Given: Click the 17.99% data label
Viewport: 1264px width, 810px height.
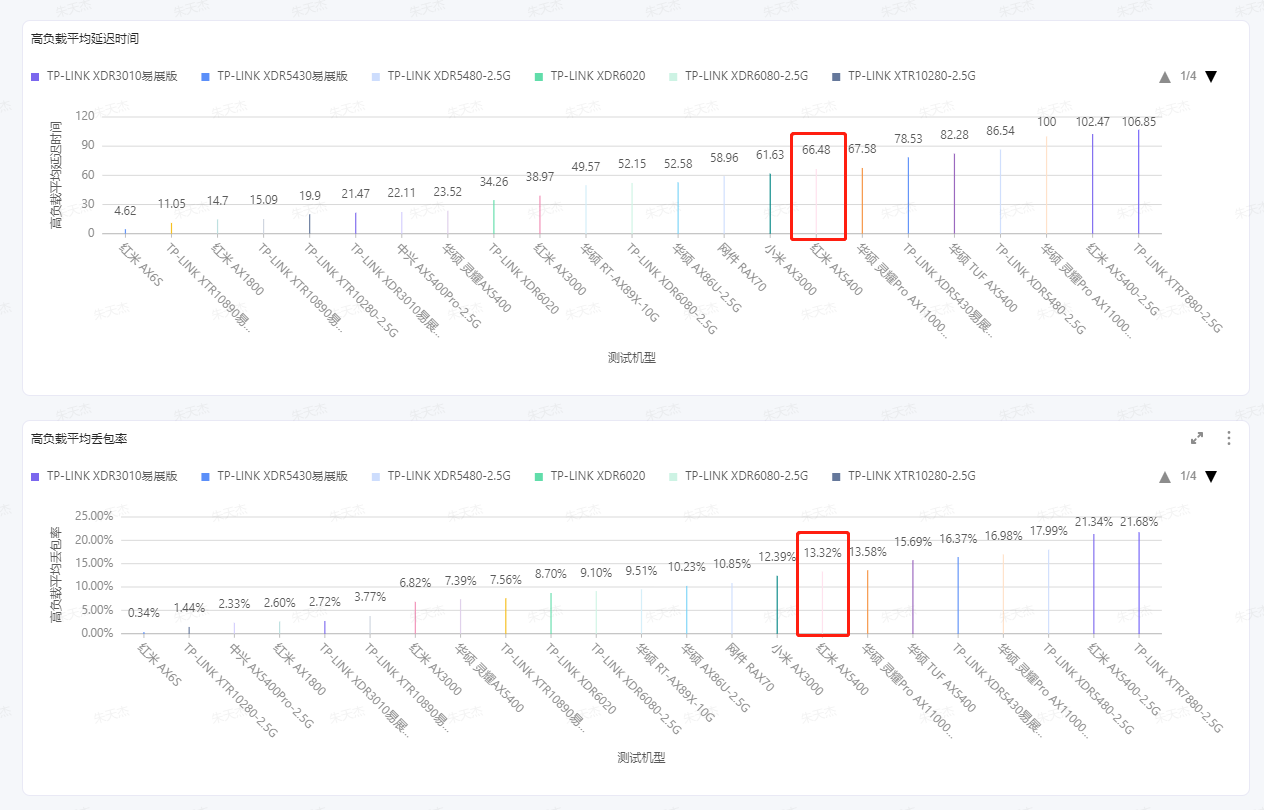Looking at the screenshot, I should (1049, 530).
